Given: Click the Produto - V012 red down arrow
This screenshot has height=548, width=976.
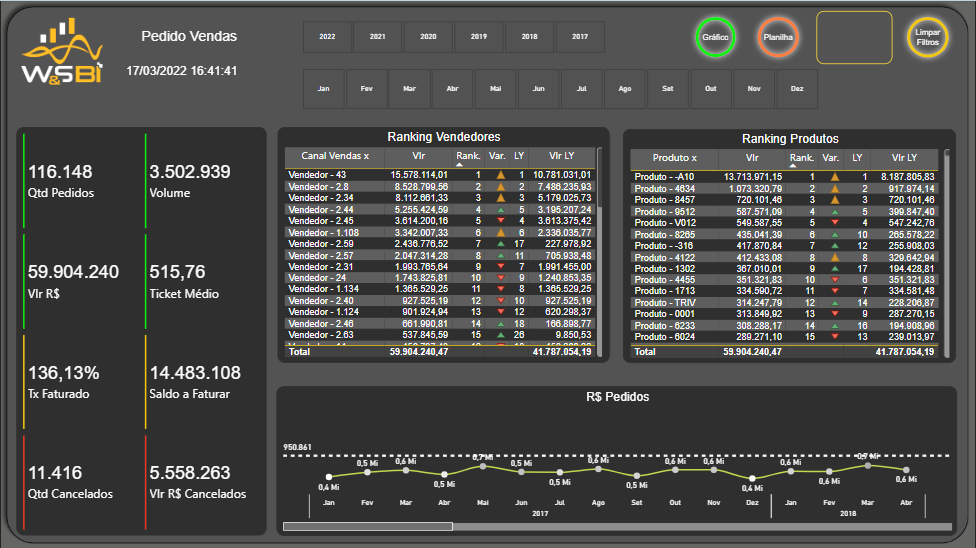Looking at the screenshot, I should click(835, 223).
